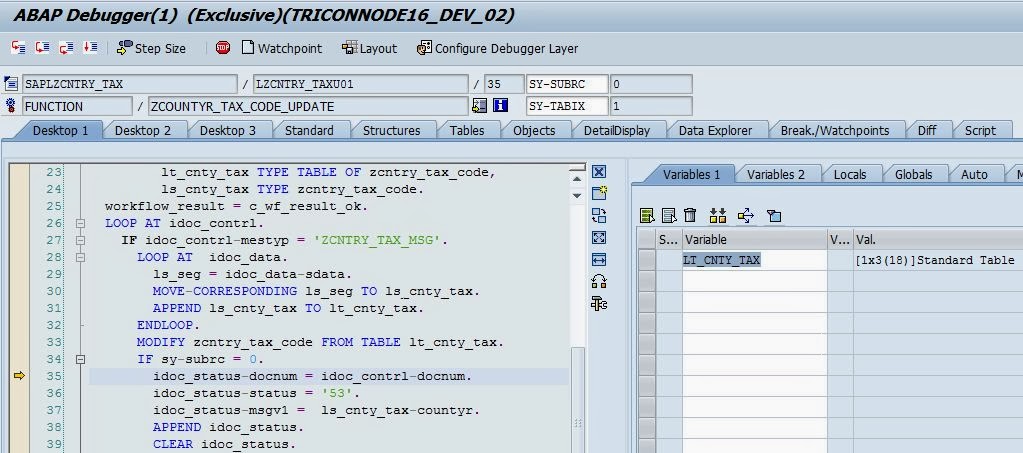Screen dimensions: 1023x453
Task: Click the Close Tool icon beside editor
Action: tap(599, 172)
